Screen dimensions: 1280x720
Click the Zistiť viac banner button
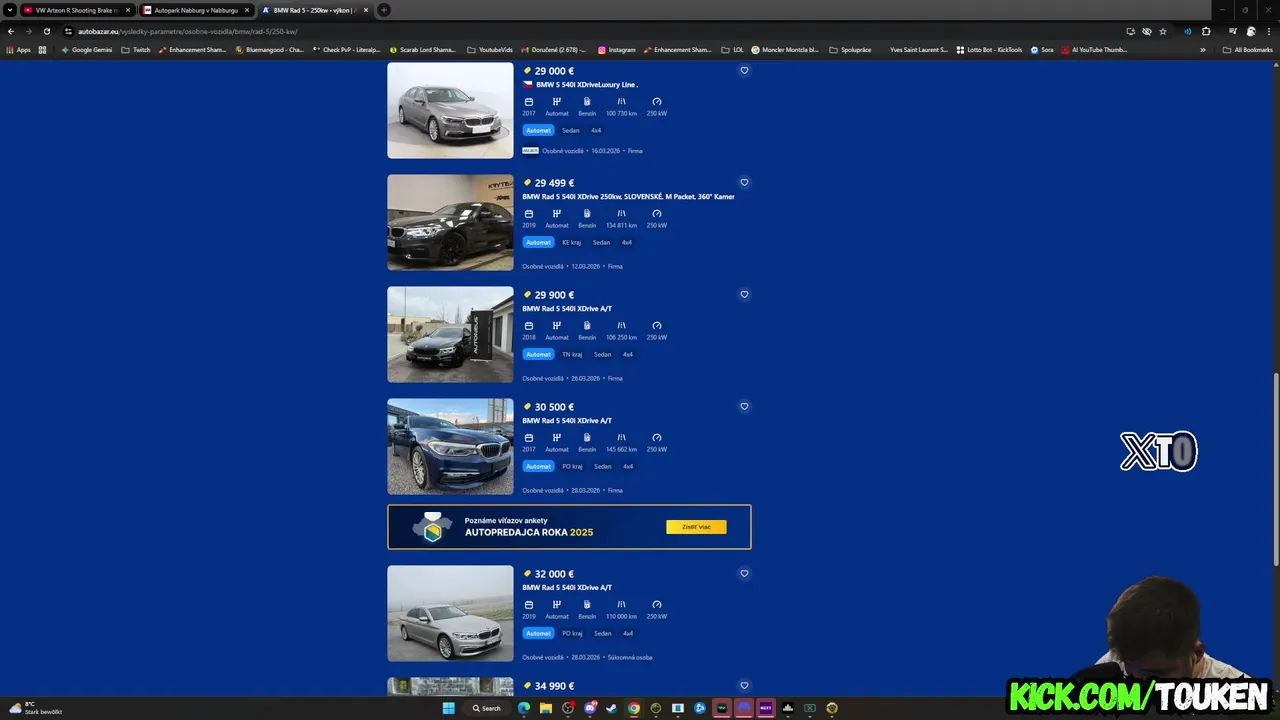point(696,527)
